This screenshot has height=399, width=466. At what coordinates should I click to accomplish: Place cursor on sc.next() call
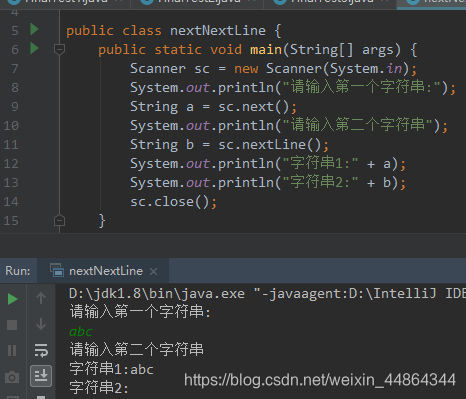254,107
